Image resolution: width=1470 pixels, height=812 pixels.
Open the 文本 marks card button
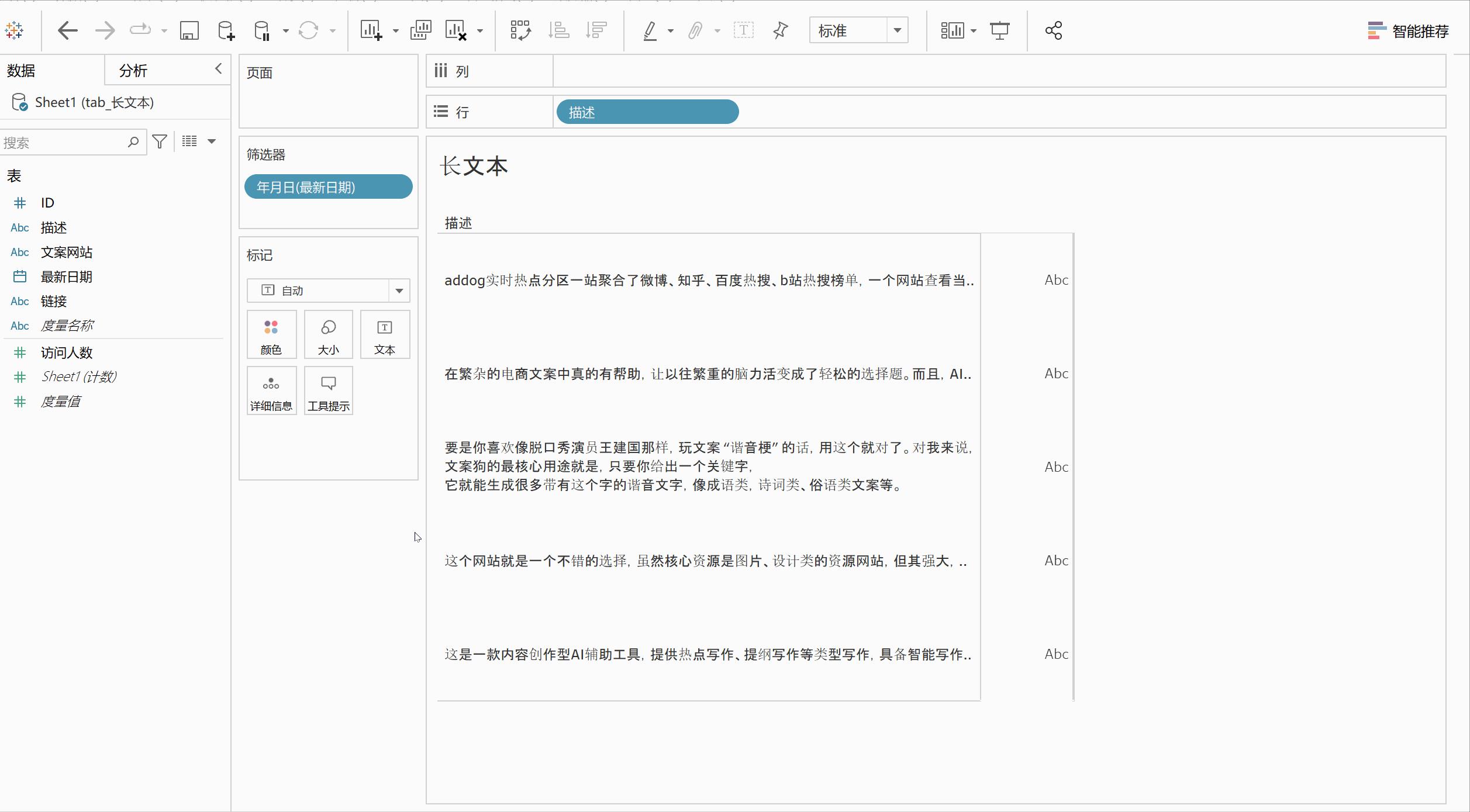pyautogui.click(x=385, y=334)
